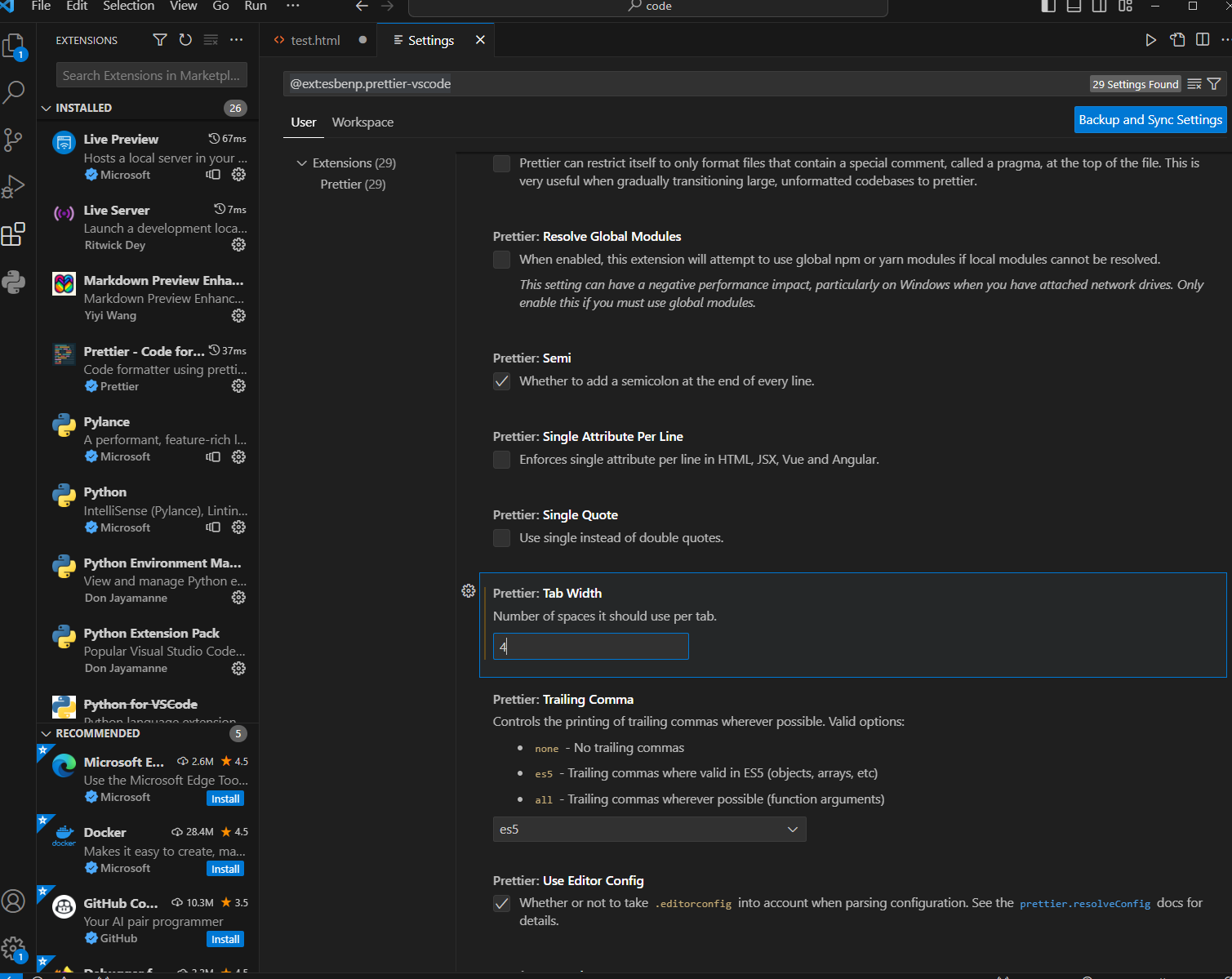Open Python Extension Pack manage gear

(x=238, y=668)
